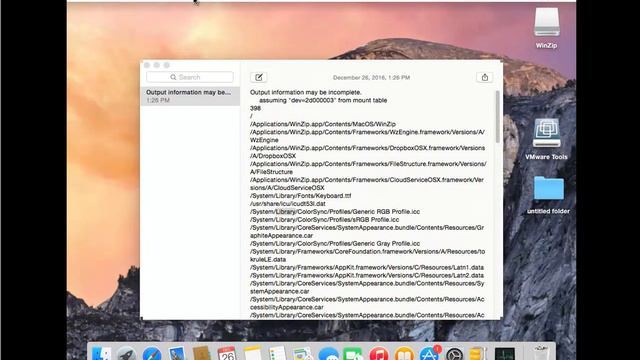640x360 pixels.
Task: Select the untitled folder on desktop
Action: click(x=548, y=195)
